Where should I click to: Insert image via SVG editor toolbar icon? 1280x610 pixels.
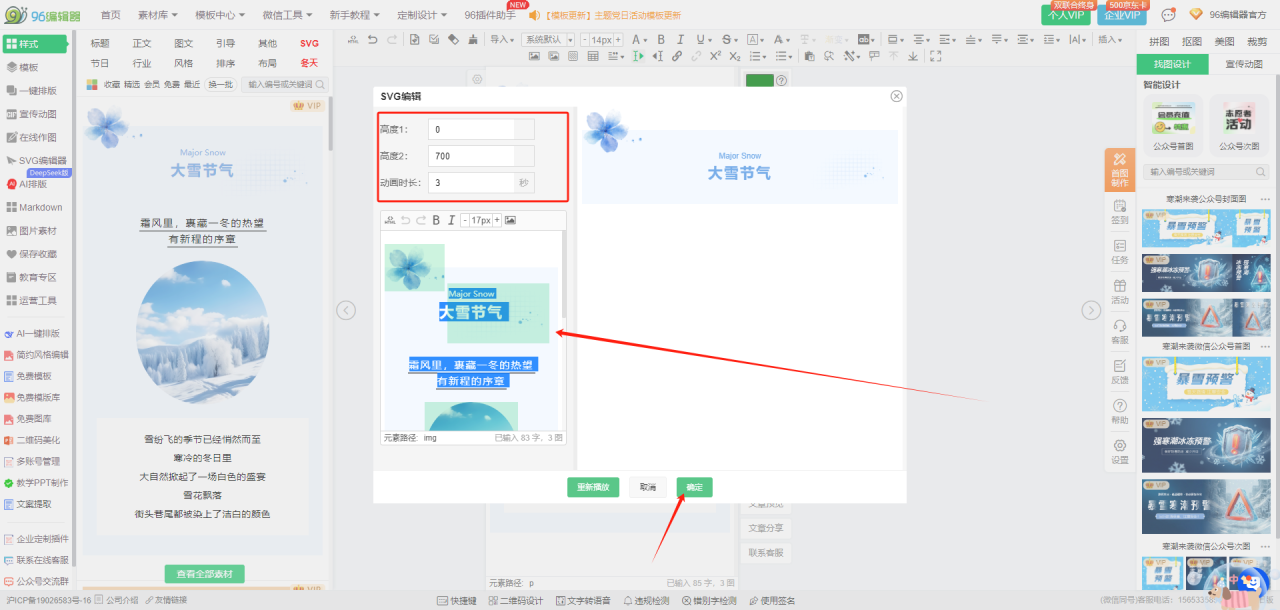[x=510, y=220]
